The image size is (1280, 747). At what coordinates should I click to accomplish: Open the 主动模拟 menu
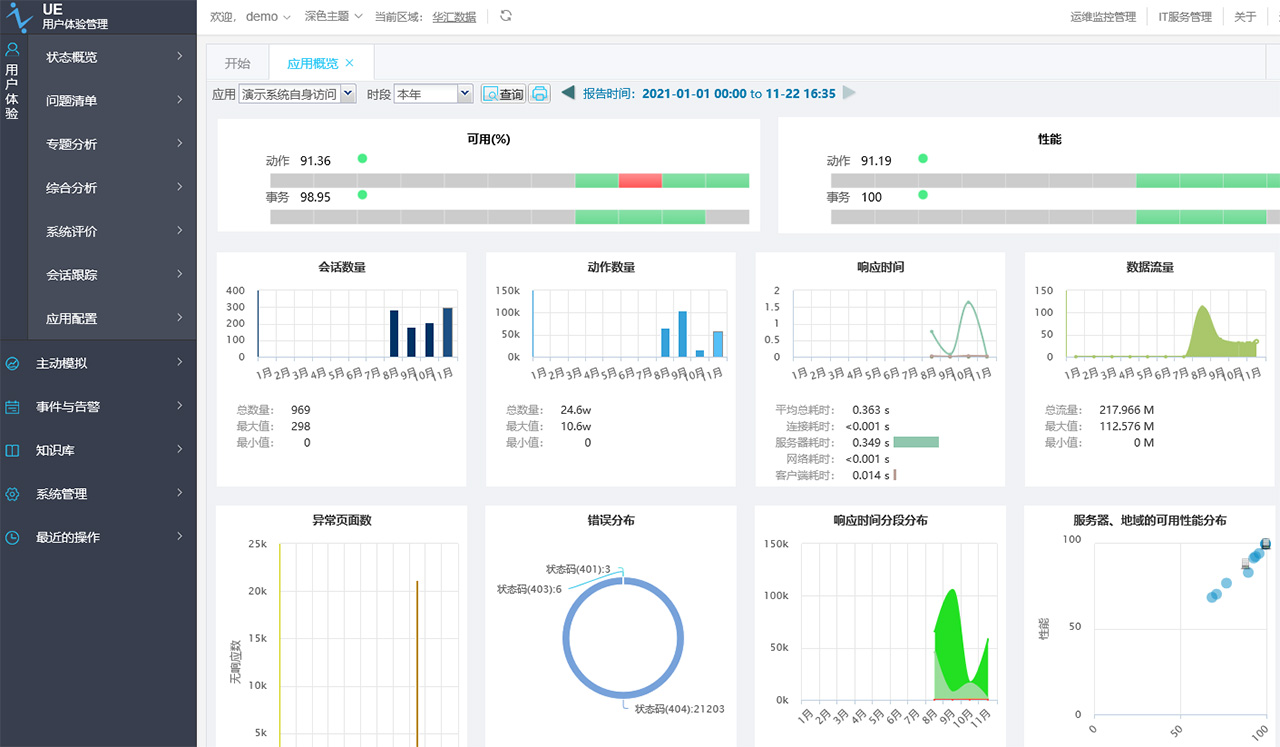click(98, 363)
